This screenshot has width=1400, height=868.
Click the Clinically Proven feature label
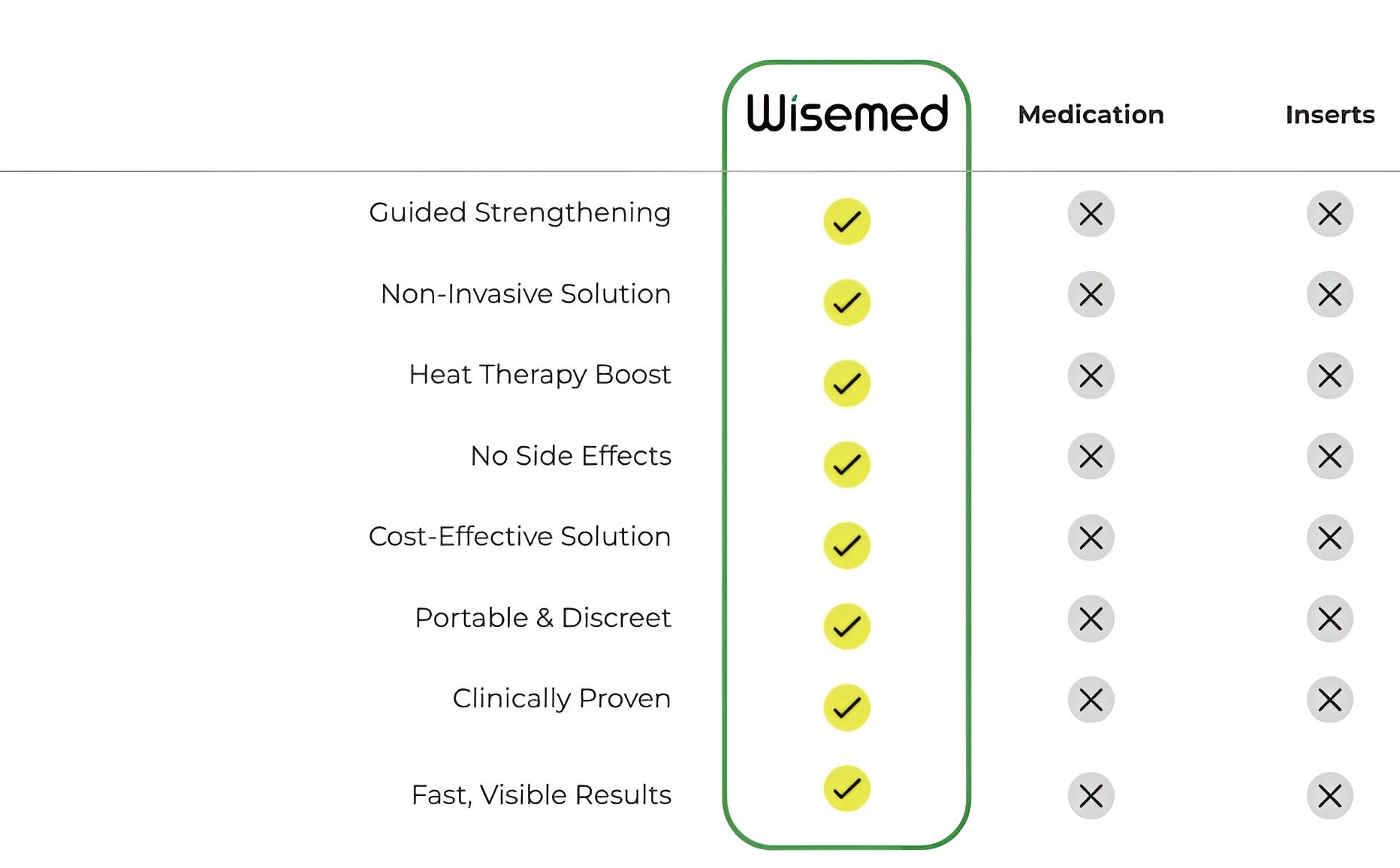click(x=561, y=699)
